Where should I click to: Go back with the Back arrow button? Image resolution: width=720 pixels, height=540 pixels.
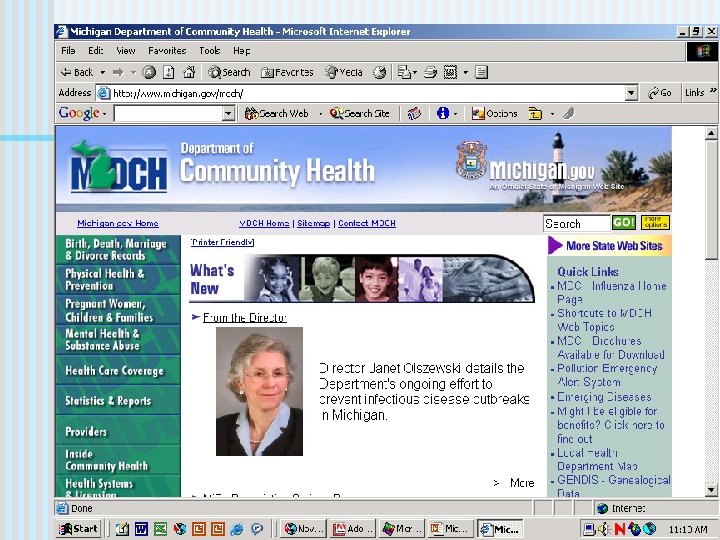click(x=77, y=72)
